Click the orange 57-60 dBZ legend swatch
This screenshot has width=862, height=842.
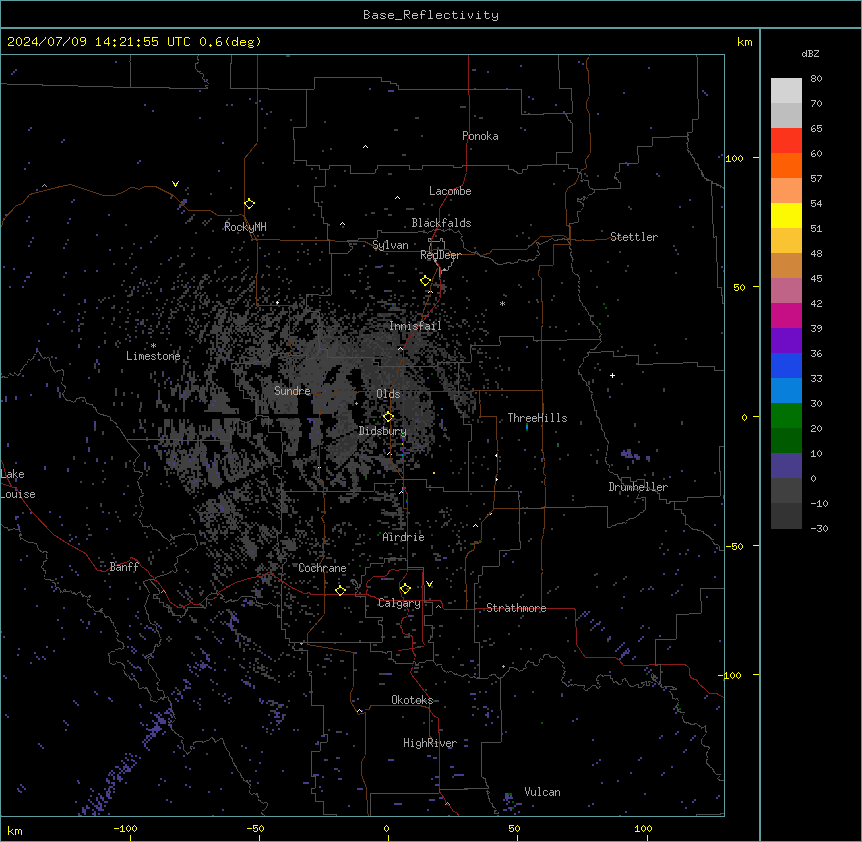tap(786, 165)
